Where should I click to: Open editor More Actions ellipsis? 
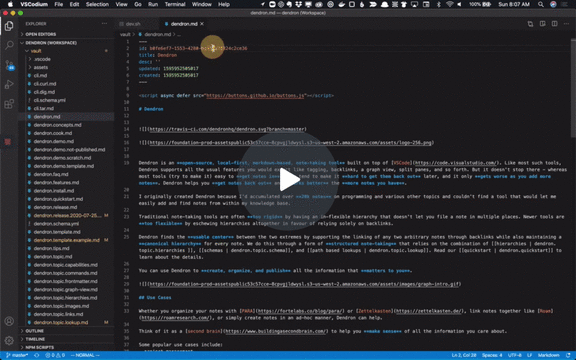pos(566,24)
